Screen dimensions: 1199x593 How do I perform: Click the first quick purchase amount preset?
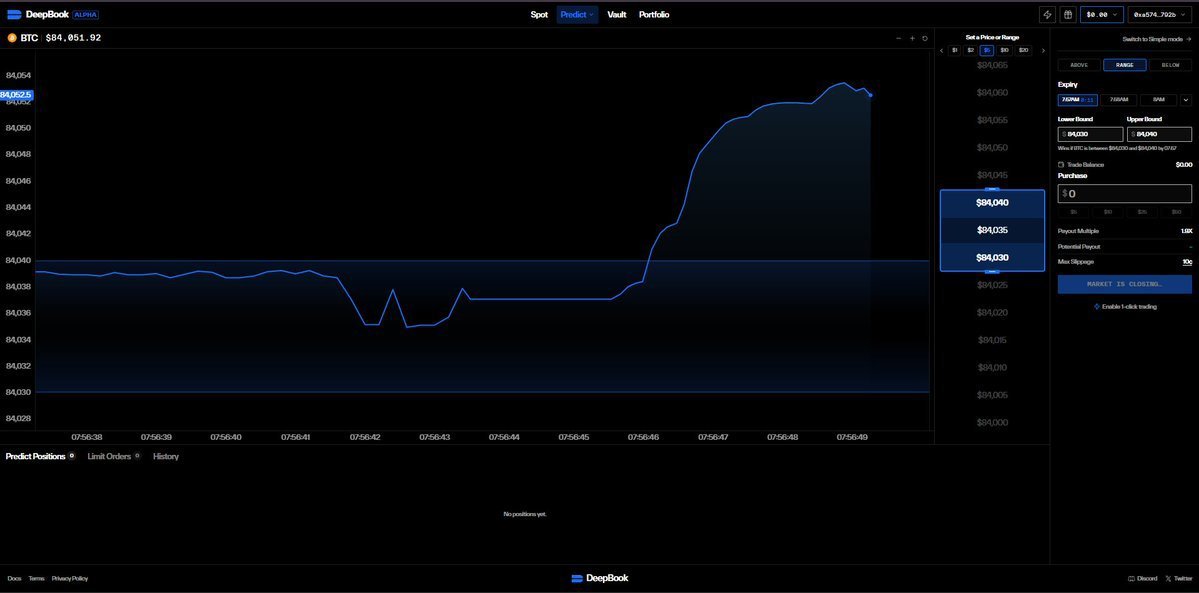[1074, 211]
